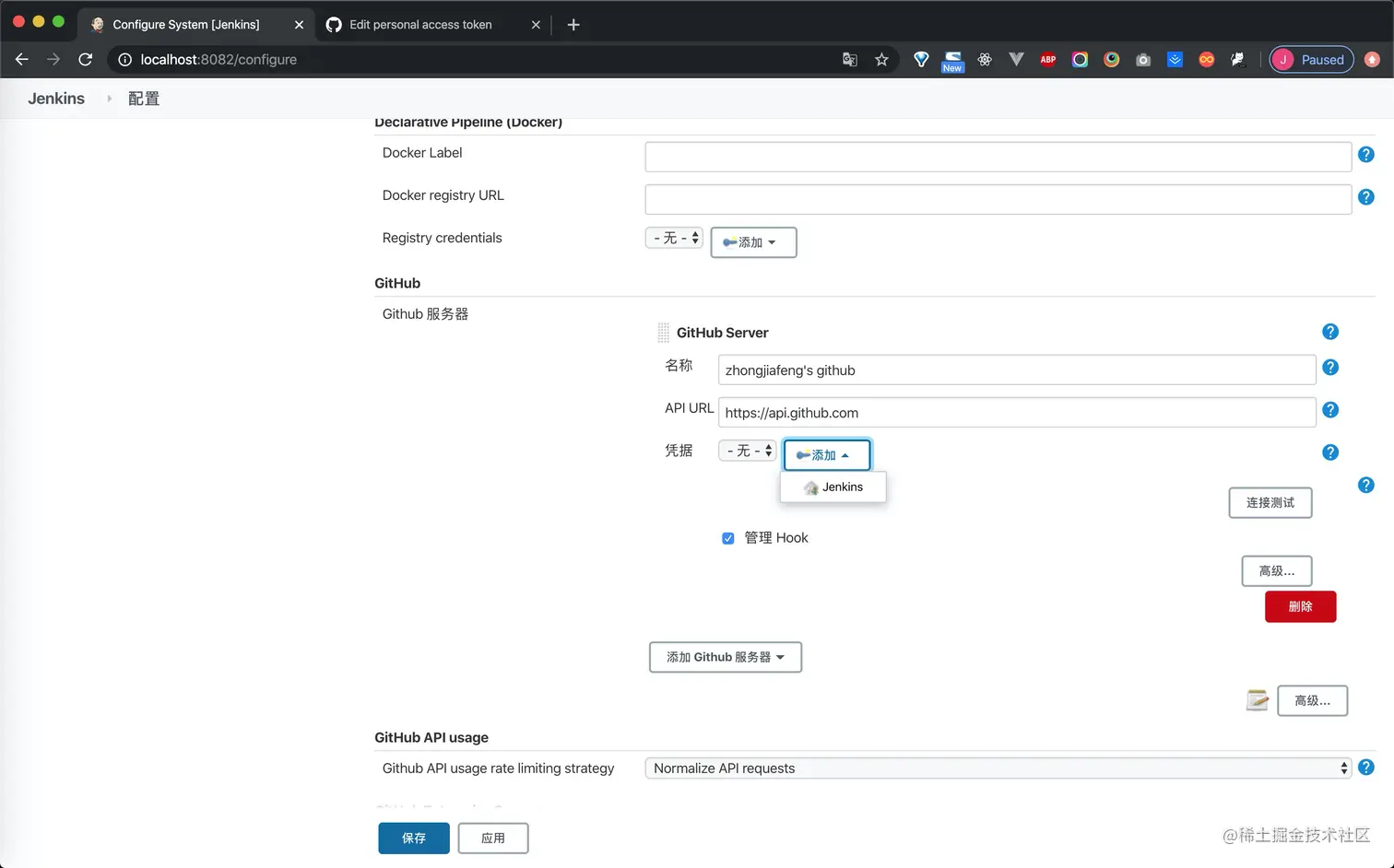
Task: Click 高级 button below 管理 Hook
Action: pos(1277,571)
